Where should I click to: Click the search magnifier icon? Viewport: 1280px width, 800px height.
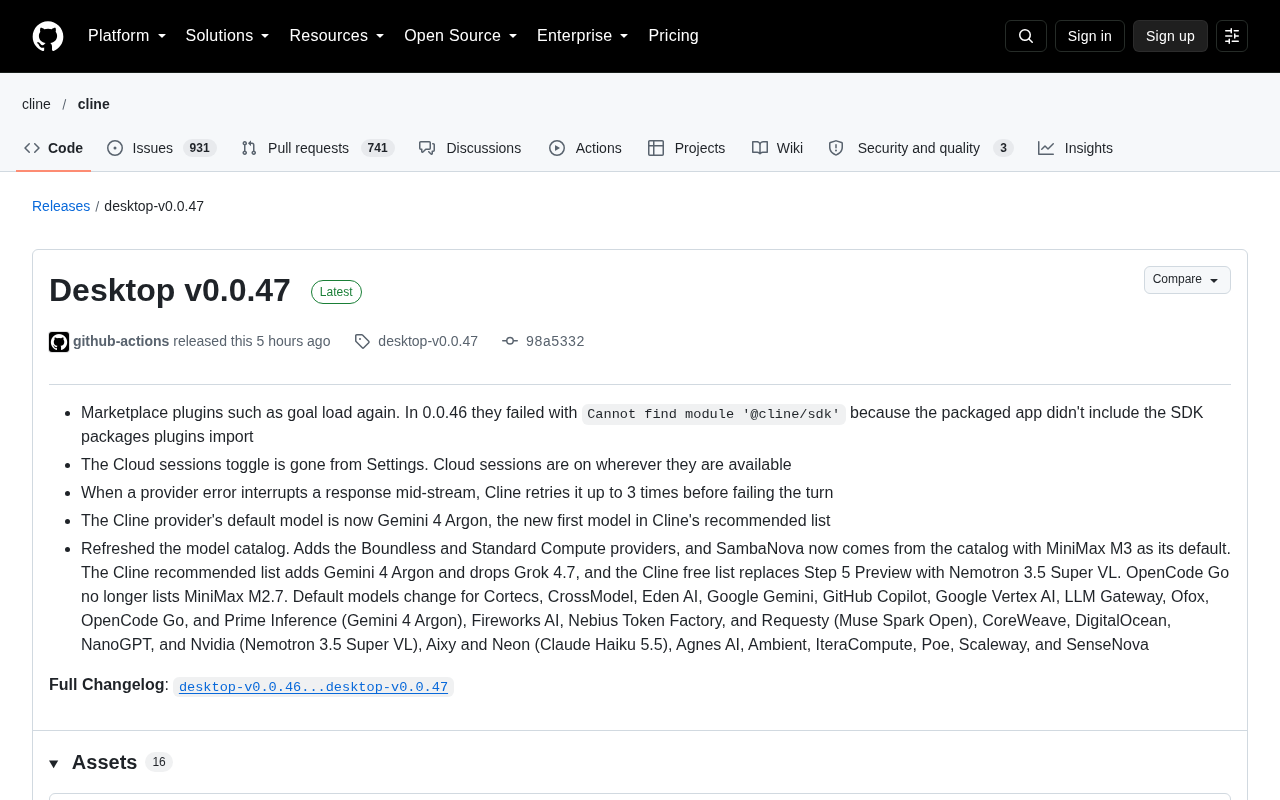(1026, 36)
